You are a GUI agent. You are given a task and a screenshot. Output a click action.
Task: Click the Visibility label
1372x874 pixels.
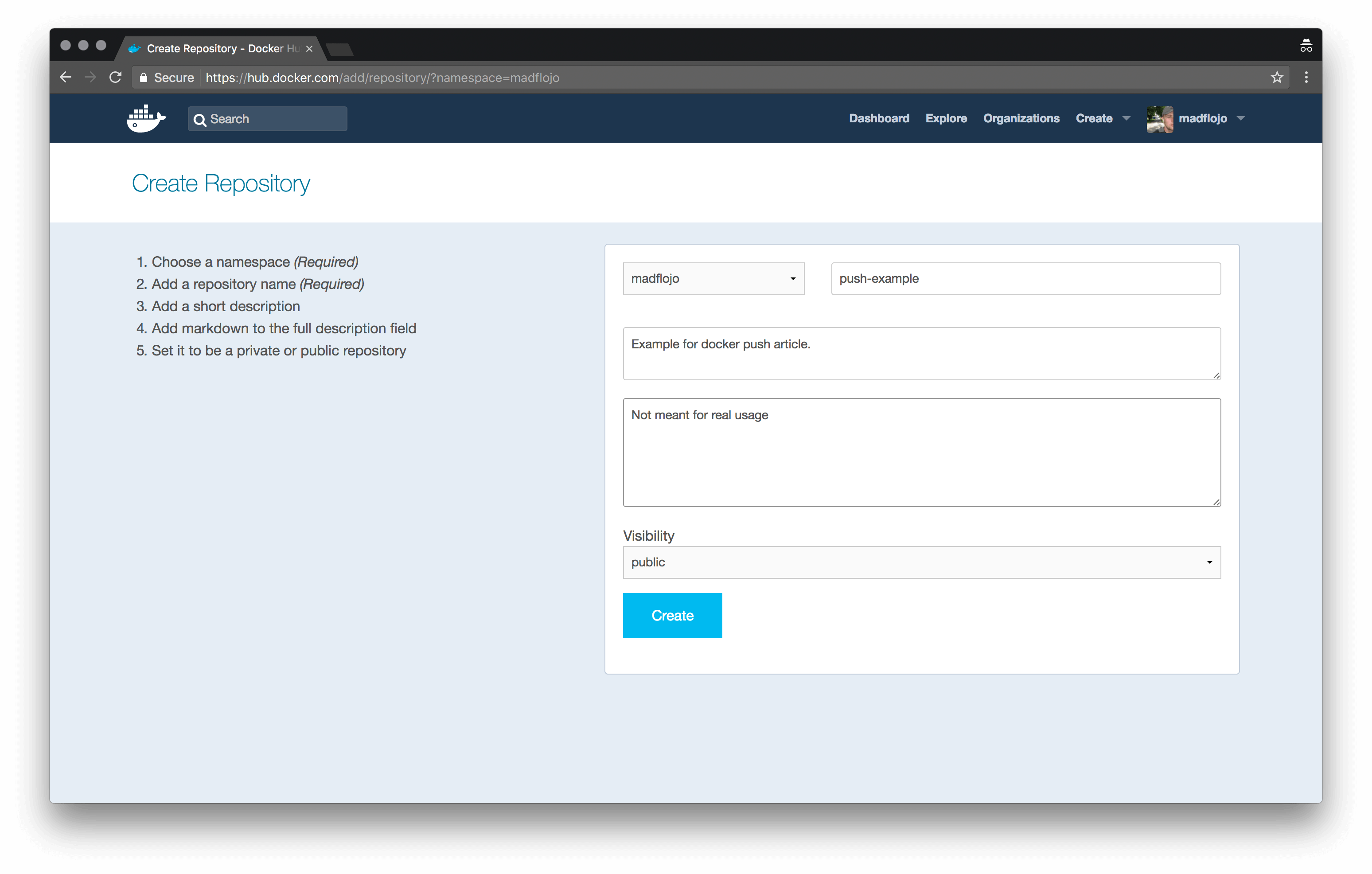648,535
